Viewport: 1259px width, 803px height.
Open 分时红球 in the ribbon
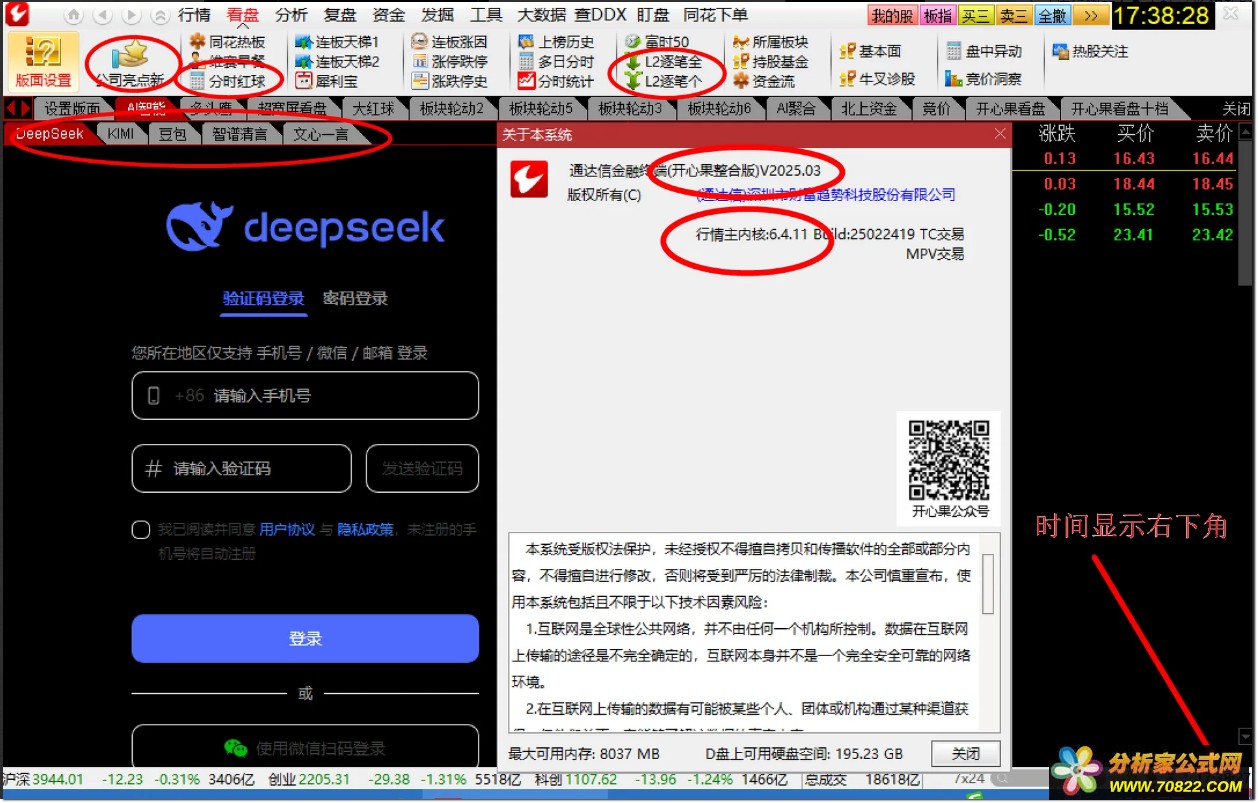[228, 81]
